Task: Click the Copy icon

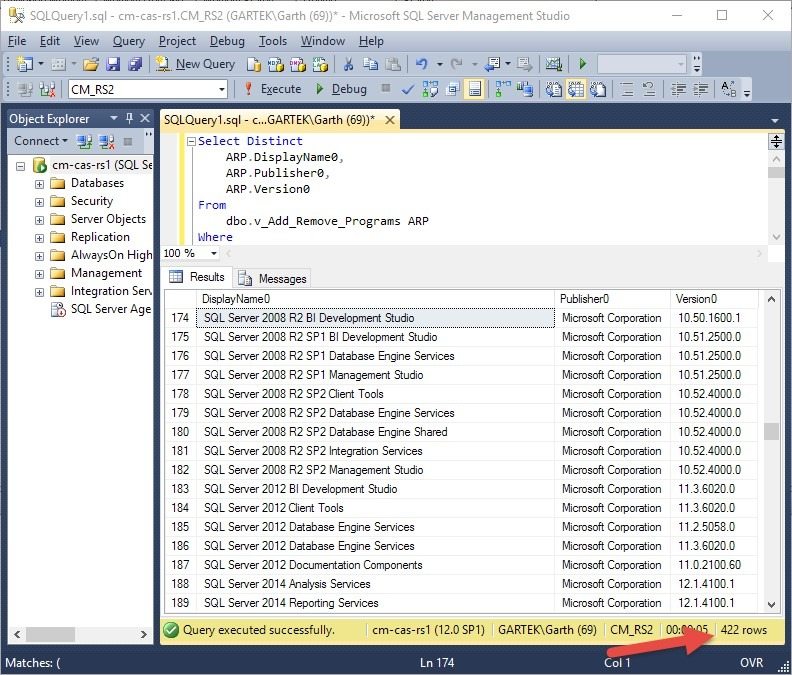Action: click(x=371, y=64)
